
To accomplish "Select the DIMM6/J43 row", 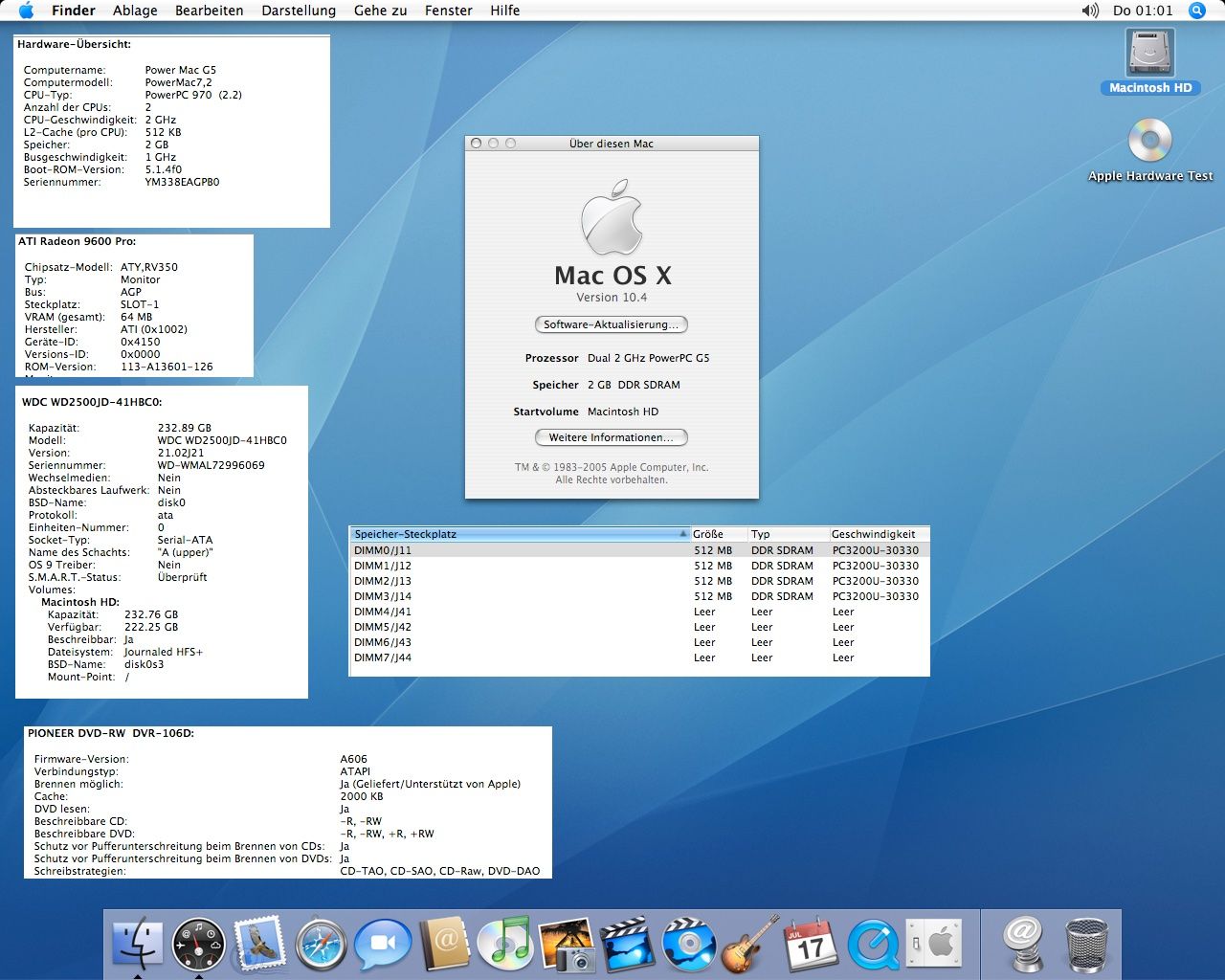I will [x=639, y=642].
